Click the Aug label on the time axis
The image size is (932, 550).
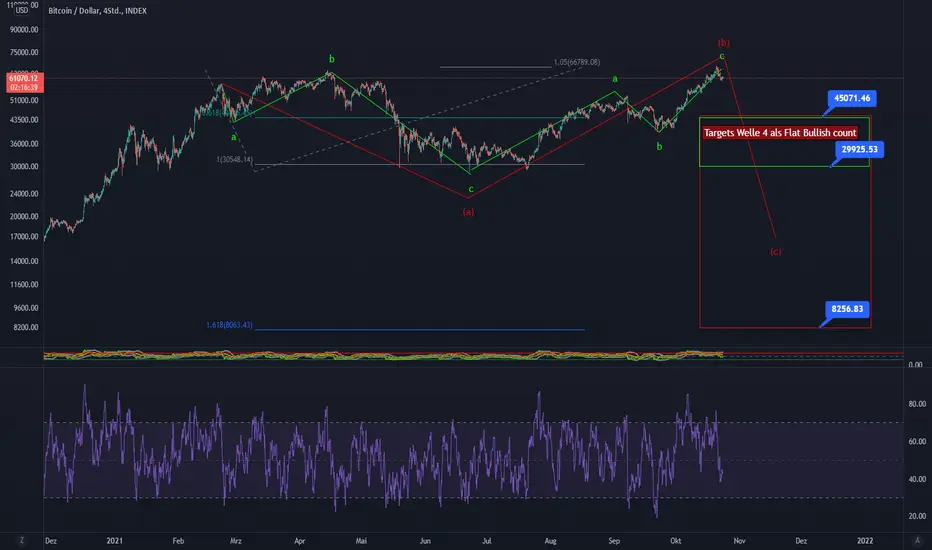point(550,540)
